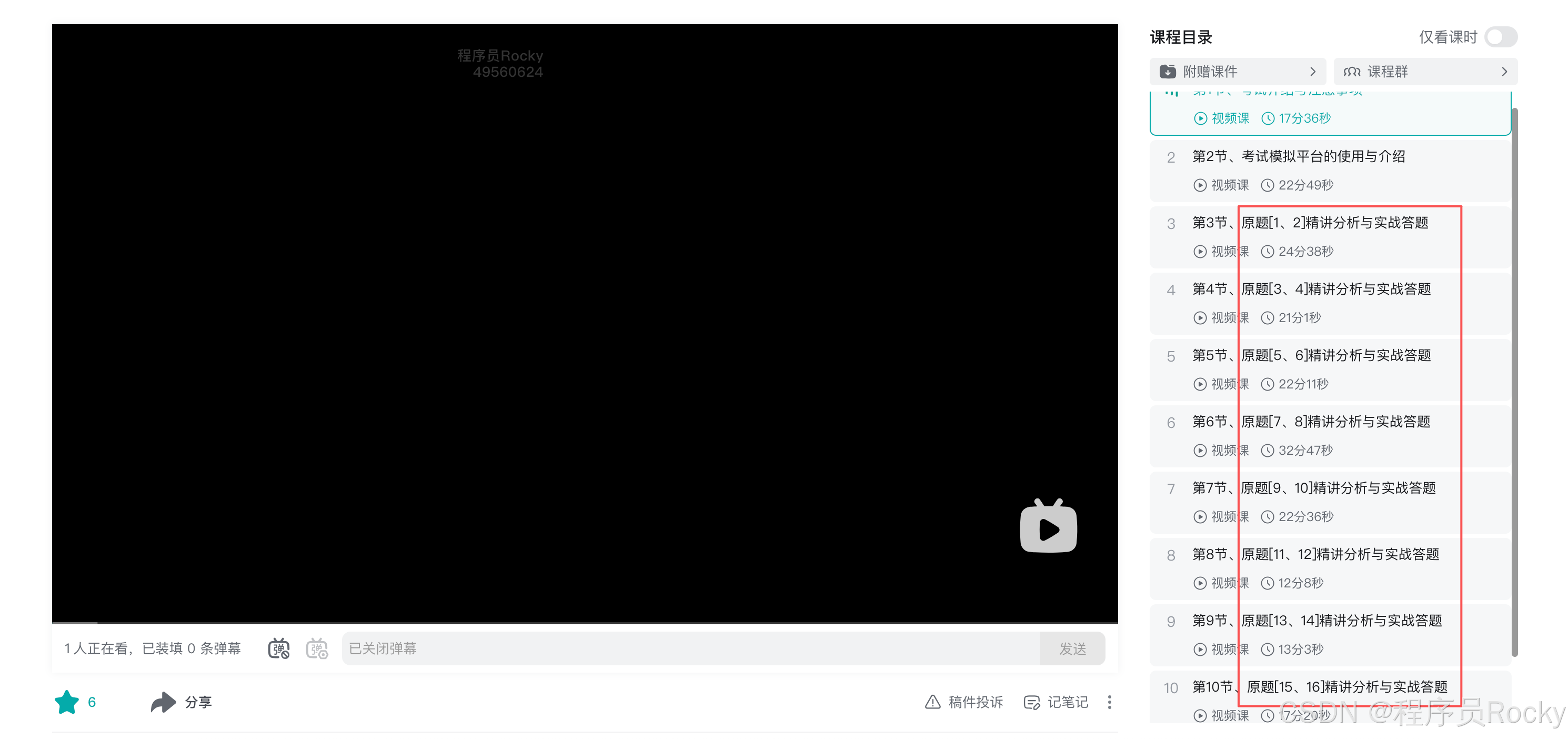Open danmaku settings icon
This screenshot has width=1568, height=739.
(317, 648)
